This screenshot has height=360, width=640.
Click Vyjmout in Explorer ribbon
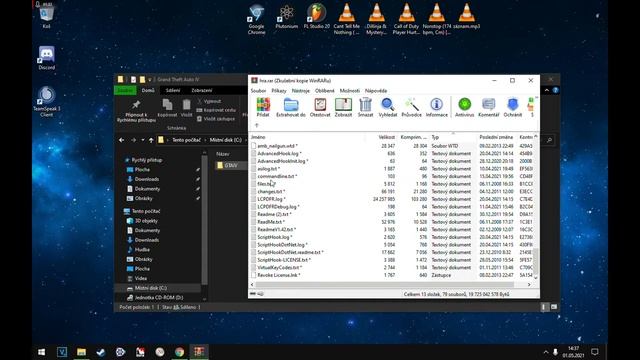tap(209, 101)
